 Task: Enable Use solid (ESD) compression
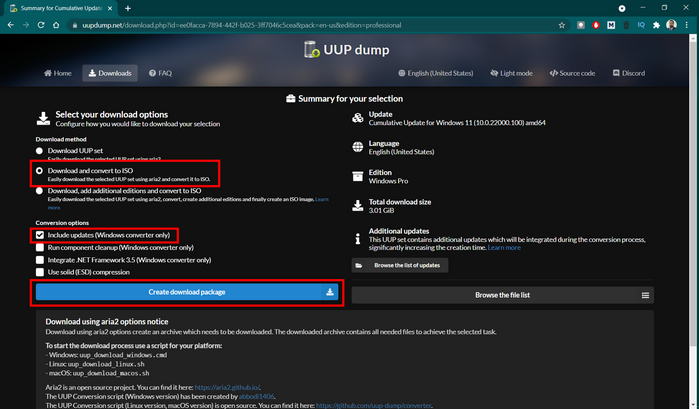coord(40,272)
